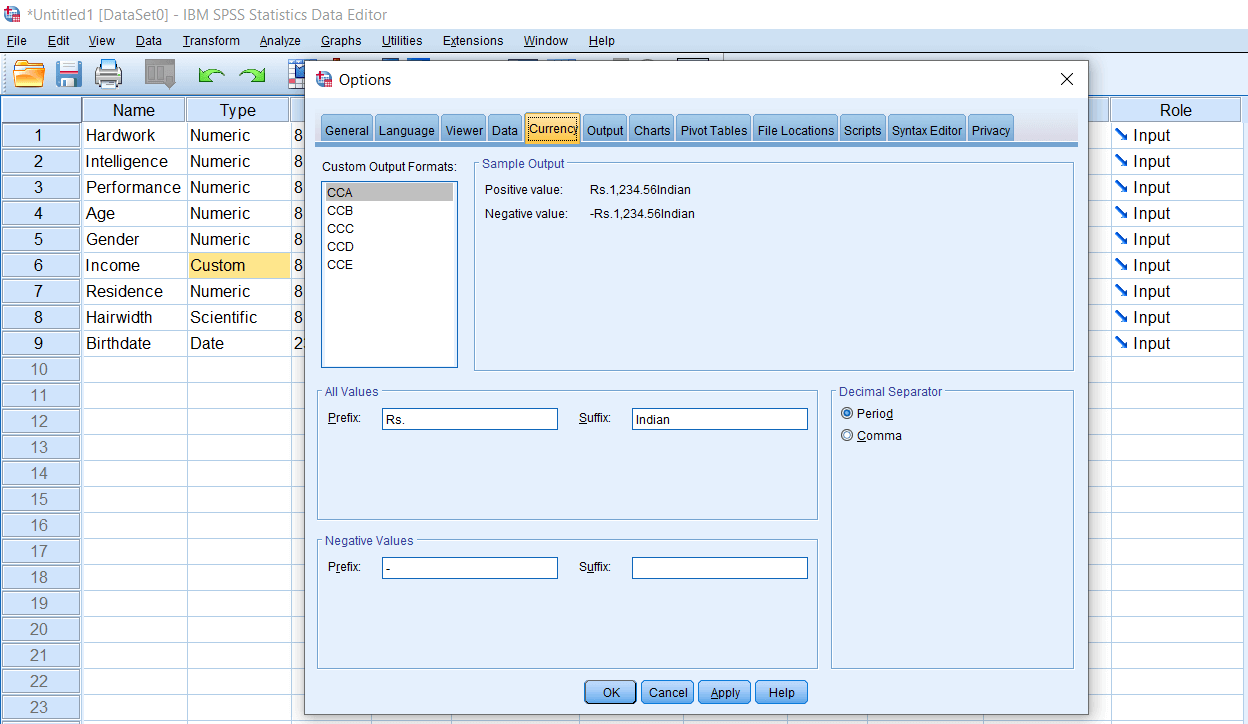Click the Input role cell for Age
Viewport: 1248px width, 724px height.
tap(1176, 213)
